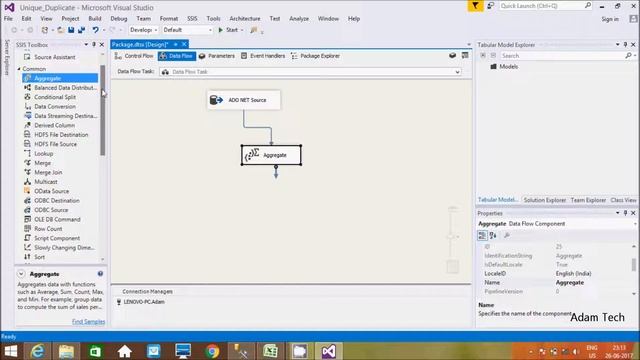The image size is (640, 360).
Task: Click the zoom slider on design canvas
Action: pyautogui.click(x=451, y=237)
